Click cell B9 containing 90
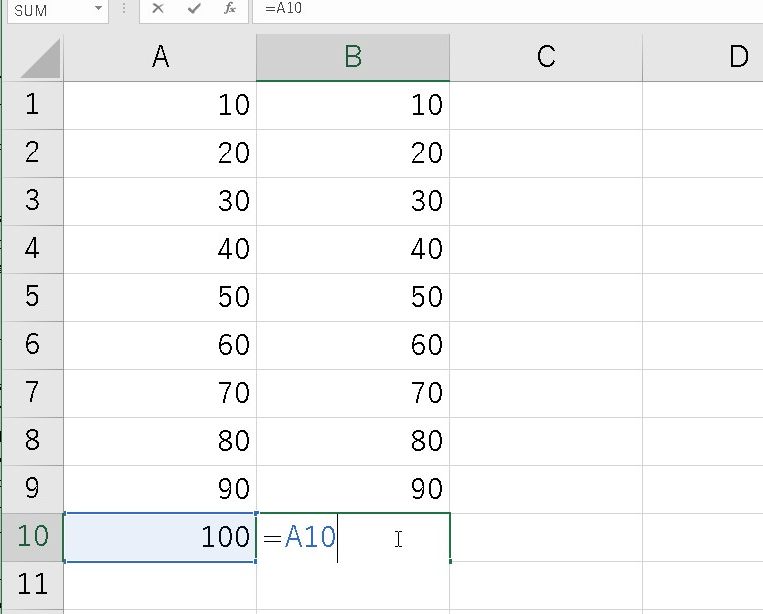This screenshot has width=763, height=614. (x=352, y=489)
